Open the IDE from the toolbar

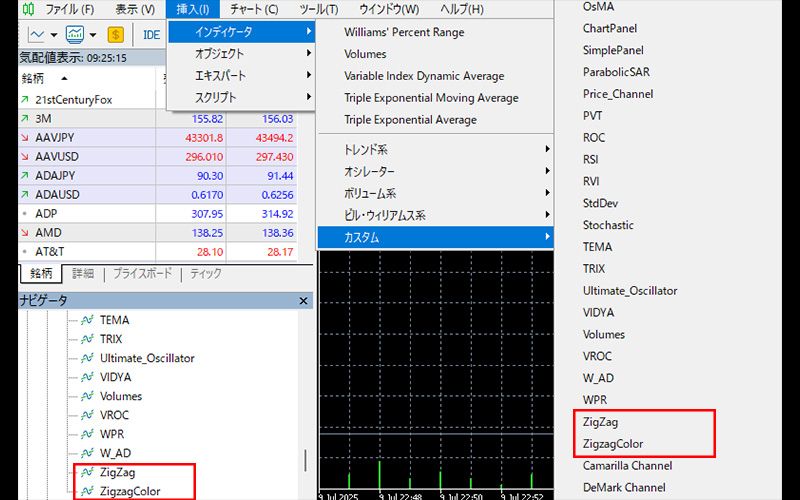click(x=151, y=34)
